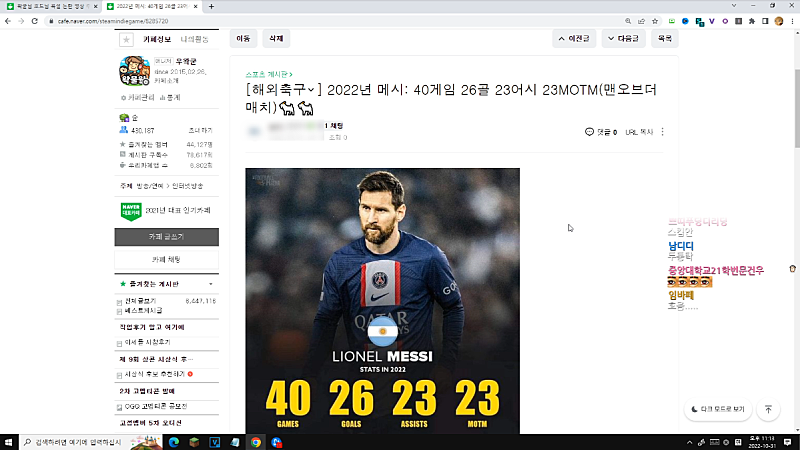Viewport: 800px width, 450px height.
Task: Switch to the 나의활동 tab
Action: [x=194, y=39]
